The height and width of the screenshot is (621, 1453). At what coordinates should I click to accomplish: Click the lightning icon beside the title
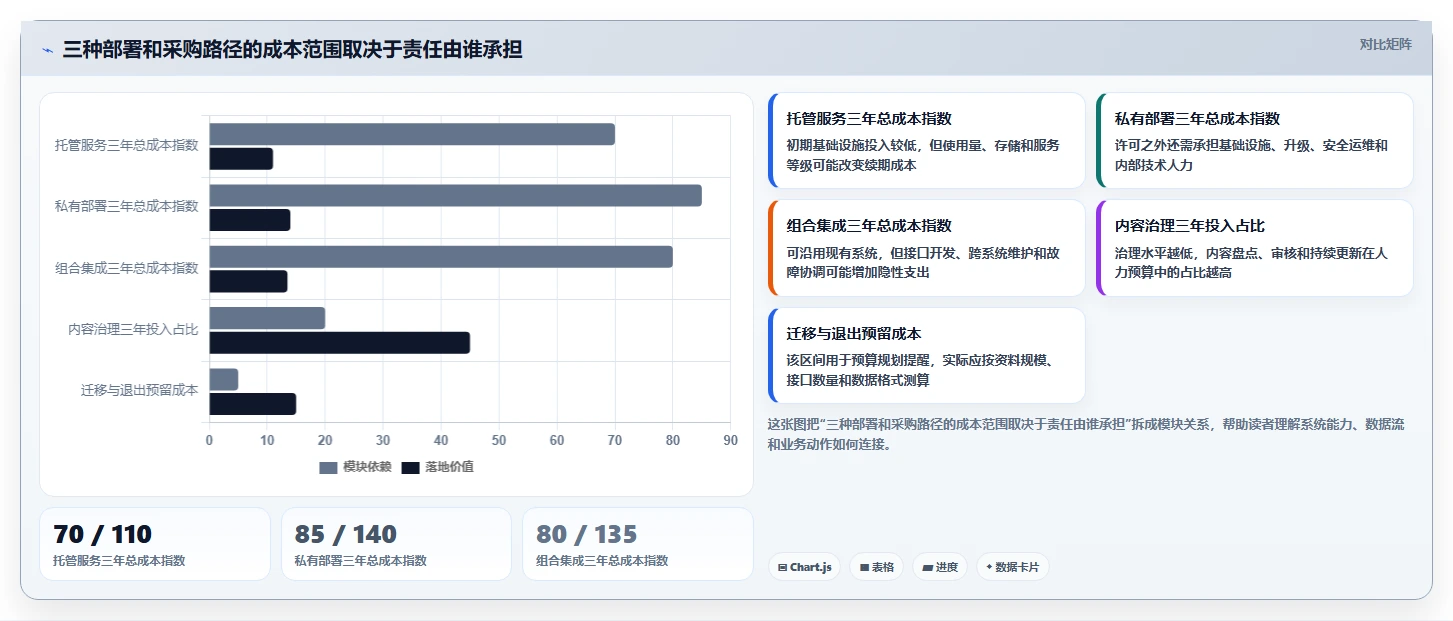pos(48,50)
